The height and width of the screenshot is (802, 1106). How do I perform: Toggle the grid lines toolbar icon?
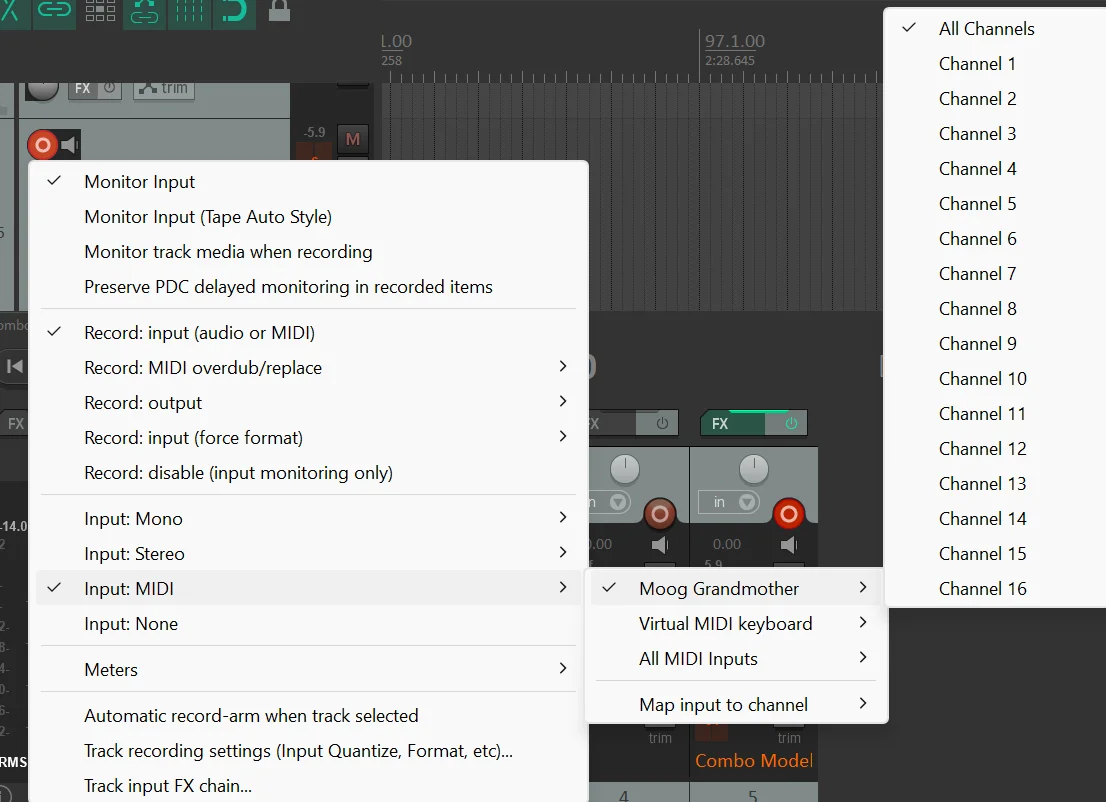click(x=189, y=11)
